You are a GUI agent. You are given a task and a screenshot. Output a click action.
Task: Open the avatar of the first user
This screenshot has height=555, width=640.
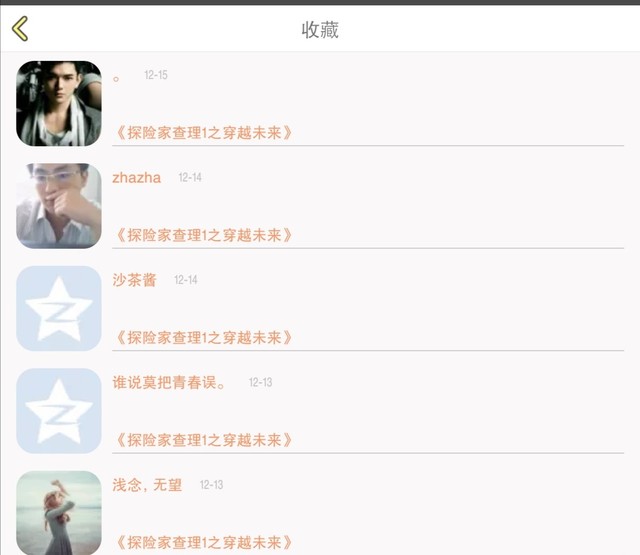click(x=59, y=104)
